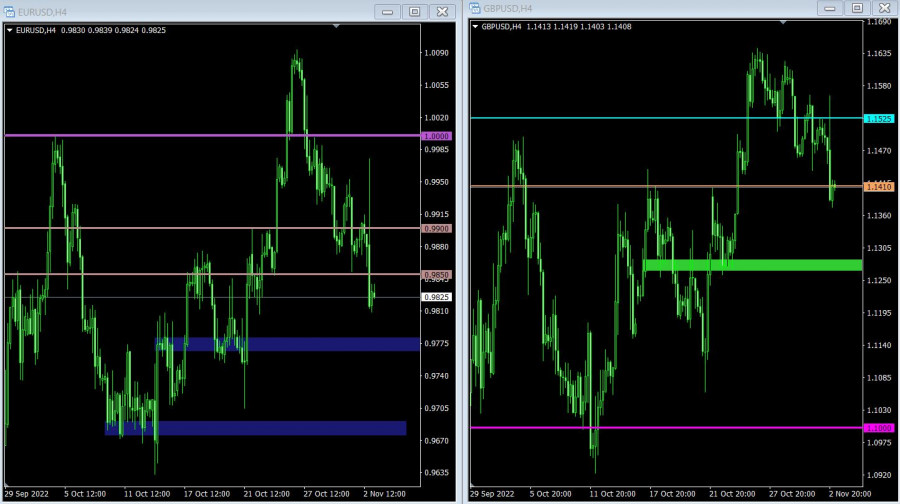Select the magenta 1.1000 price label on GBPUSD
This screenshot has height=504, width=900.
(x=879, y=428)
